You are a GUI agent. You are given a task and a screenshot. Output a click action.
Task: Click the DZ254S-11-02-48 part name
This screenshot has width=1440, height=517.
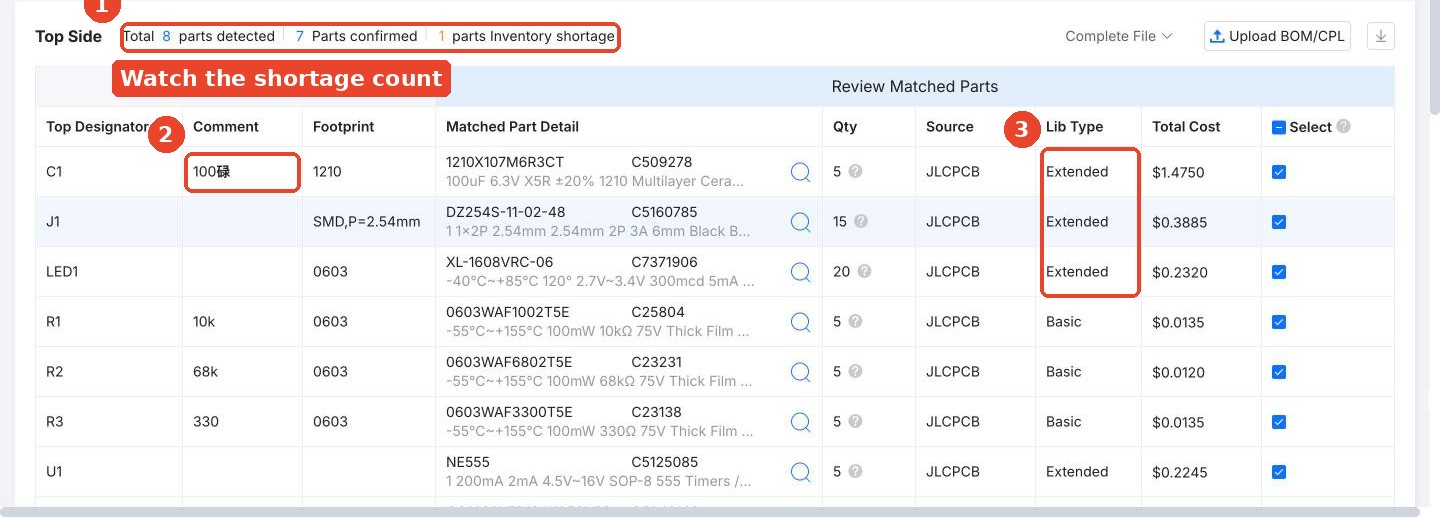point(506,212)
